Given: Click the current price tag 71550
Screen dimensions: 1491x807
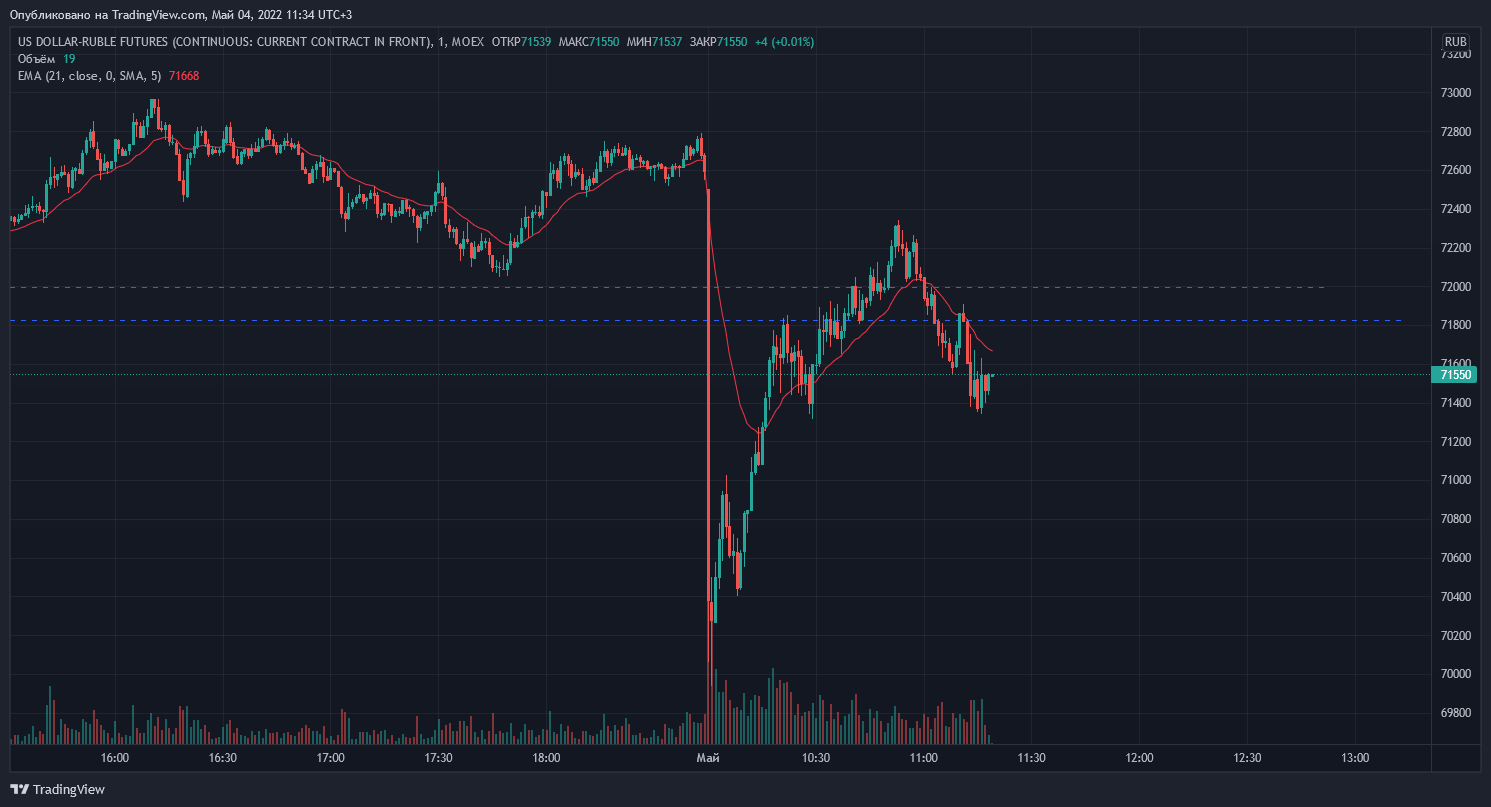Looking at the screenshot, I should click(x=1454, y=375).
